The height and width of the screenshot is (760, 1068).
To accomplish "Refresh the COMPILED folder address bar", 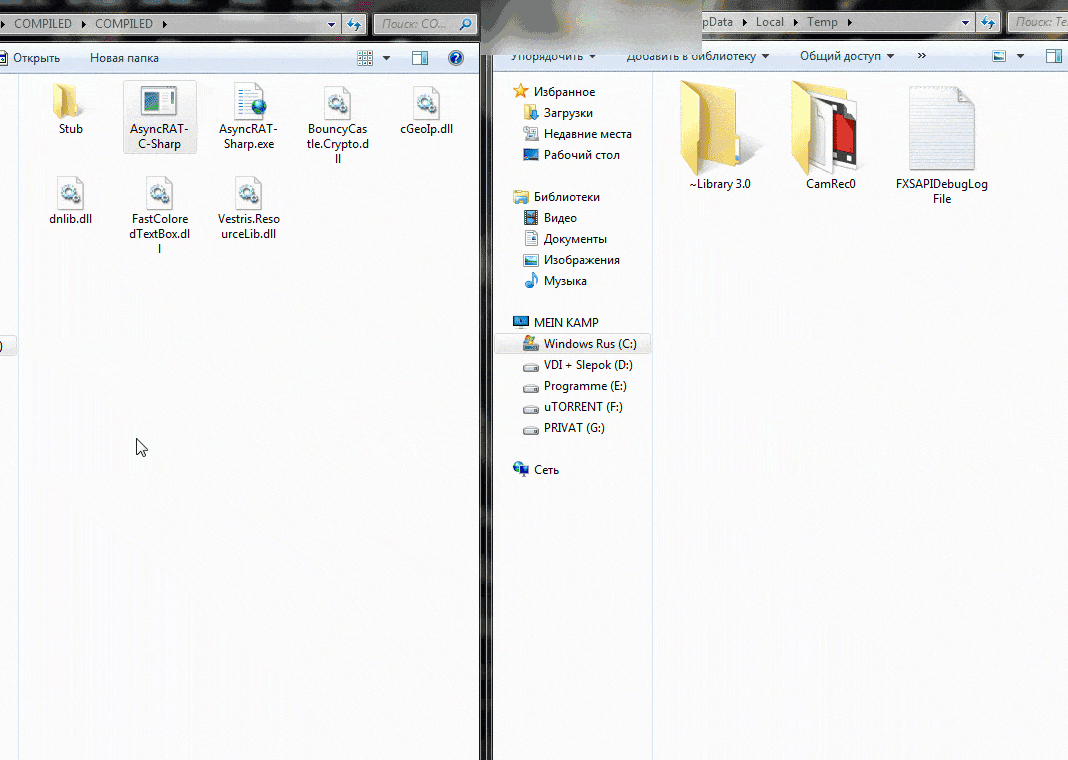I will pos(354,25).
